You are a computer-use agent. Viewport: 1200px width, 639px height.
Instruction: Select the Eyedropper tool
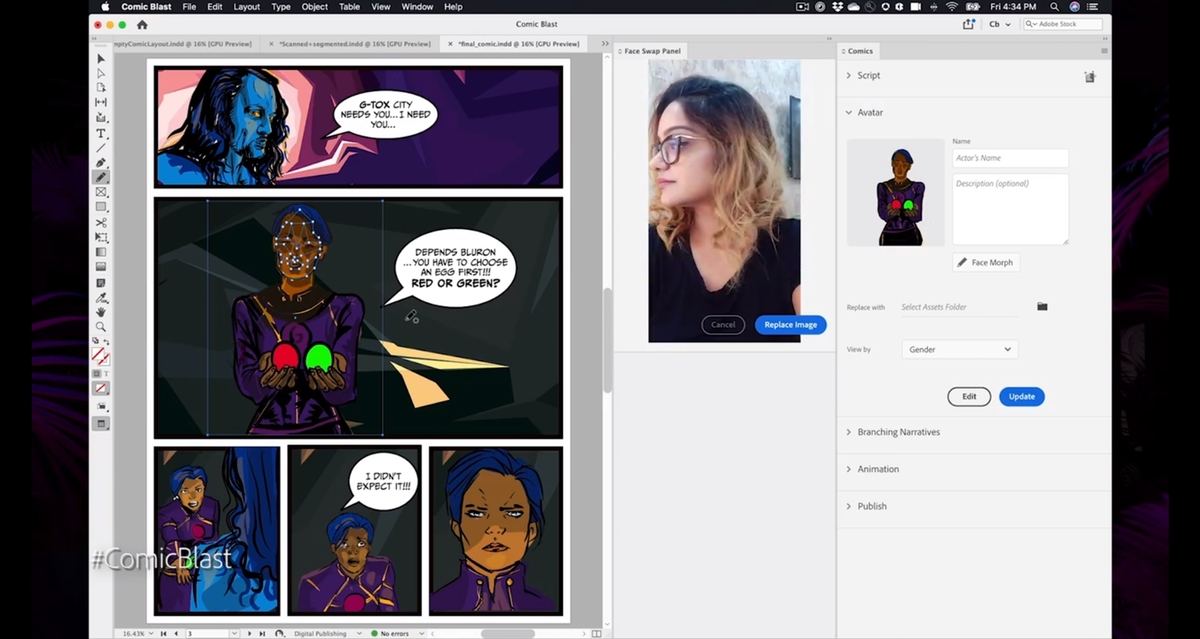(101, 297)
